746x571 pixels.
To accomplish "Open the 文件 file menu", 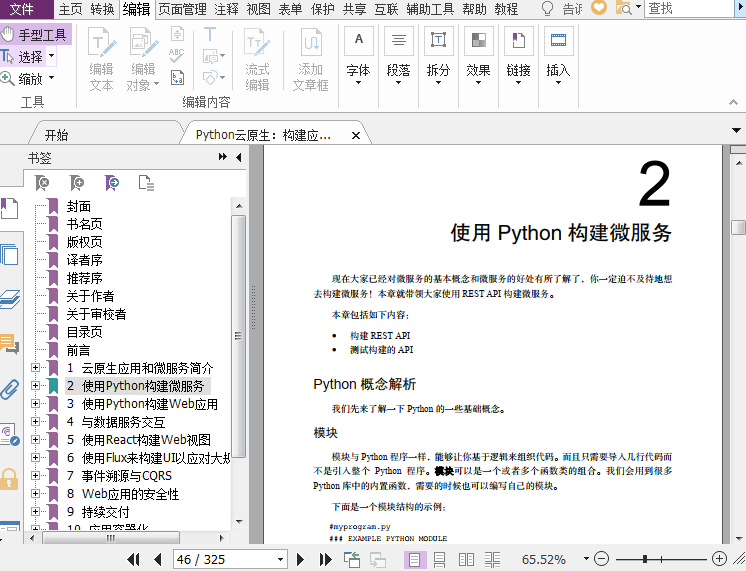I will point(22,9).
